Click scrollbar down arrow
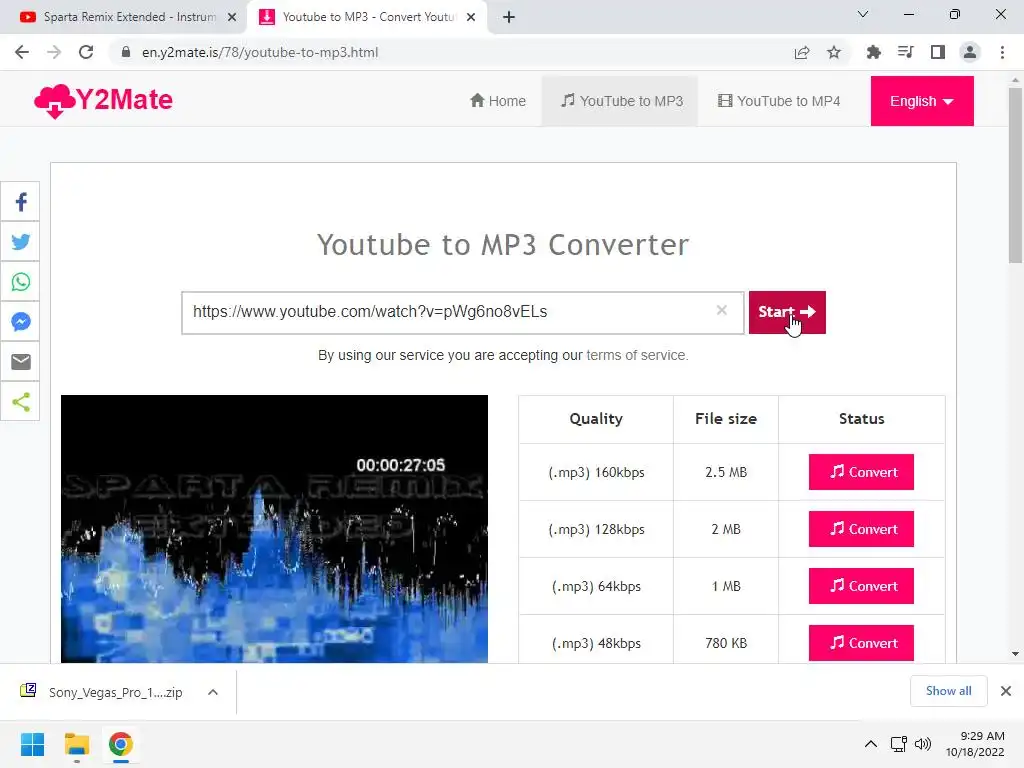The height and width of the screenshot is (768, 1024). (1015, 654)
